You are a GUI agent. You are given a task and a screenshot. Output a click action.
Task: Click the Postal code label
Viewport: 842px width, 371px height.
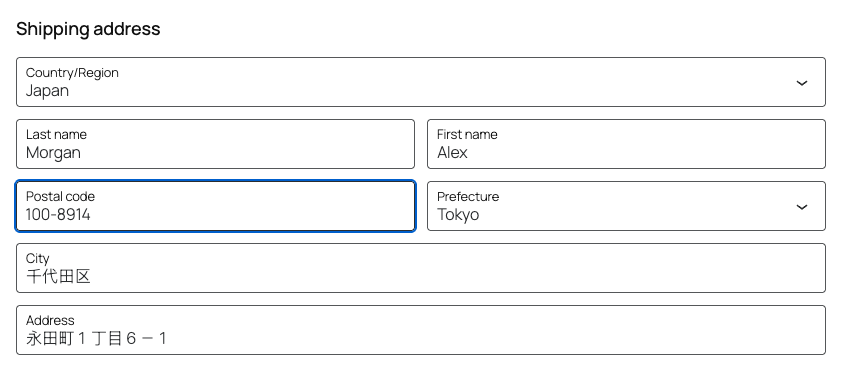60,196
